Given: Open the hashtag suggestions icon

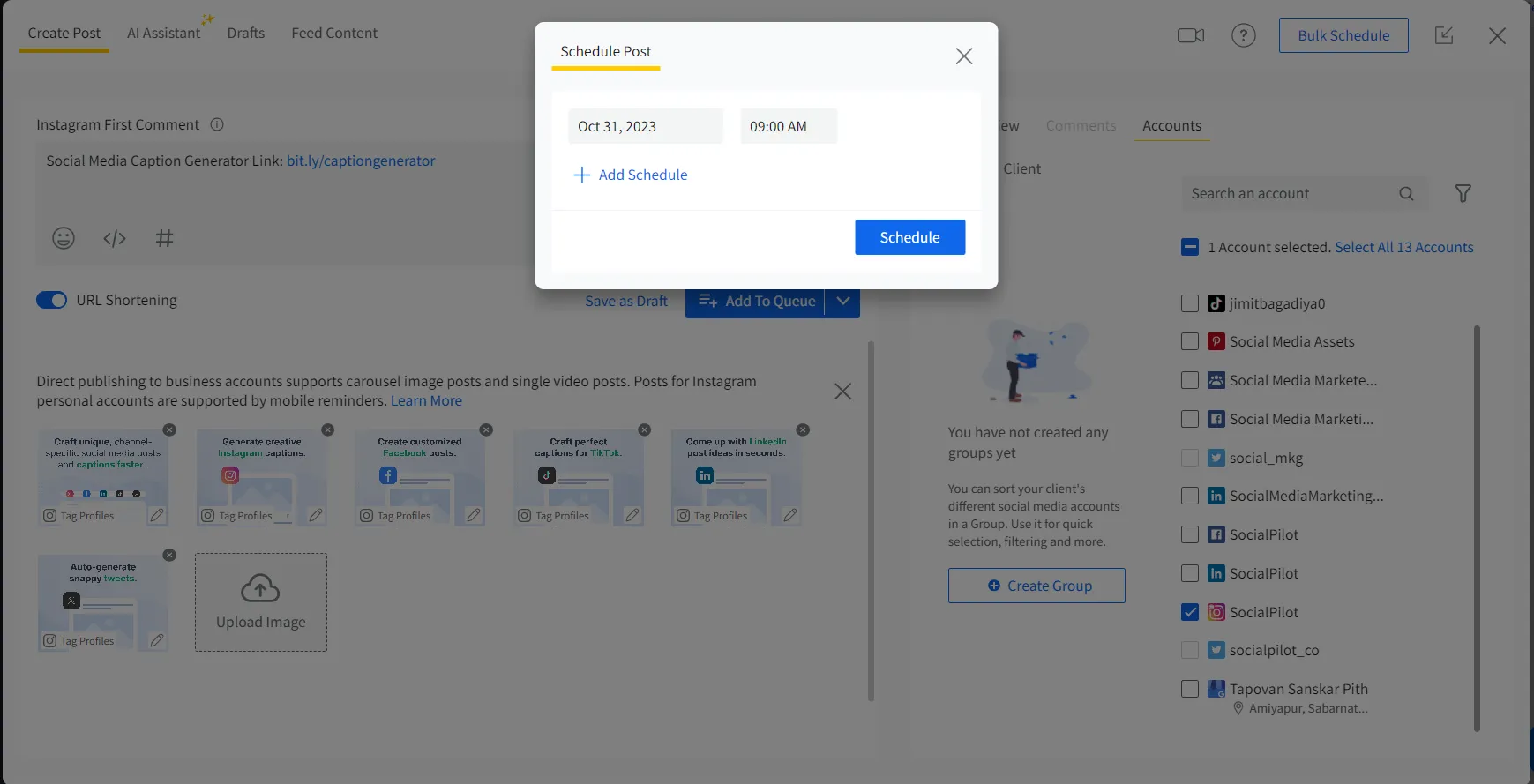Looking at the screenshot, I should 165,238.
